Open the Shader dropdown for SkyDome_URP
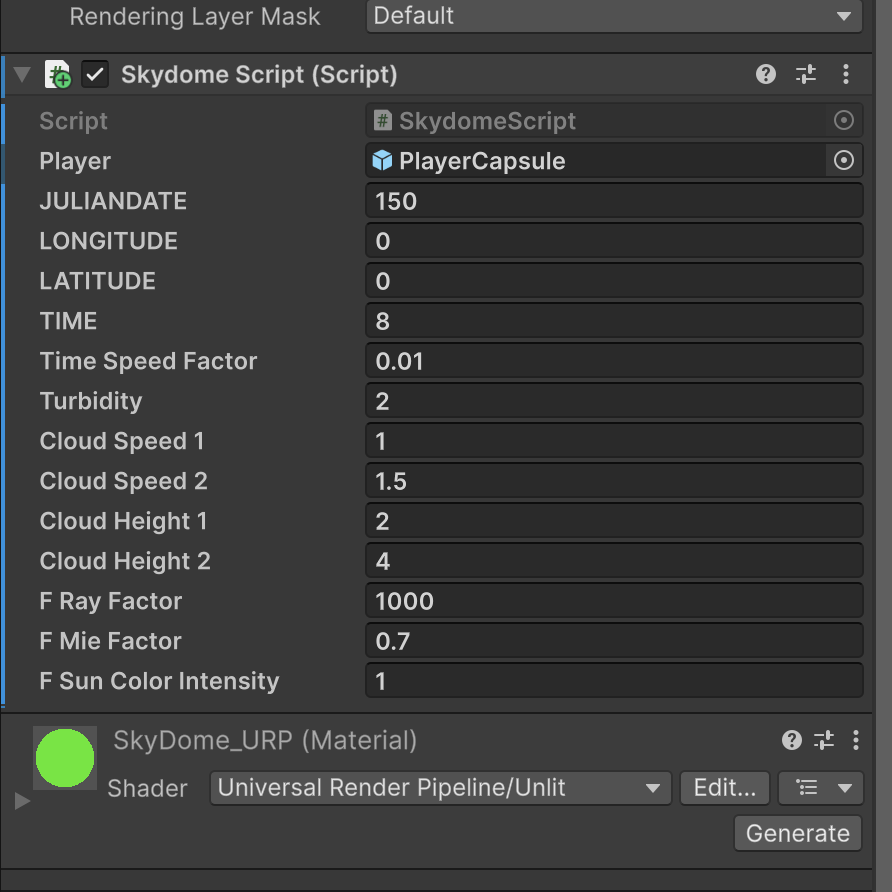Image resolution: width=892 pixels, height=892 pixels. point(440,788)
